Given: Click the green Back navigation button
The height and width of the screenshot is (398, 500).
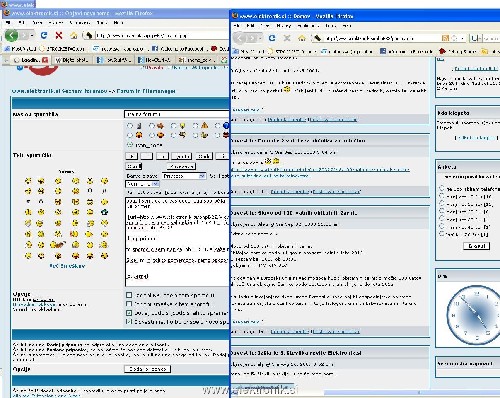Looking at the screenshot, I should 11,35.
